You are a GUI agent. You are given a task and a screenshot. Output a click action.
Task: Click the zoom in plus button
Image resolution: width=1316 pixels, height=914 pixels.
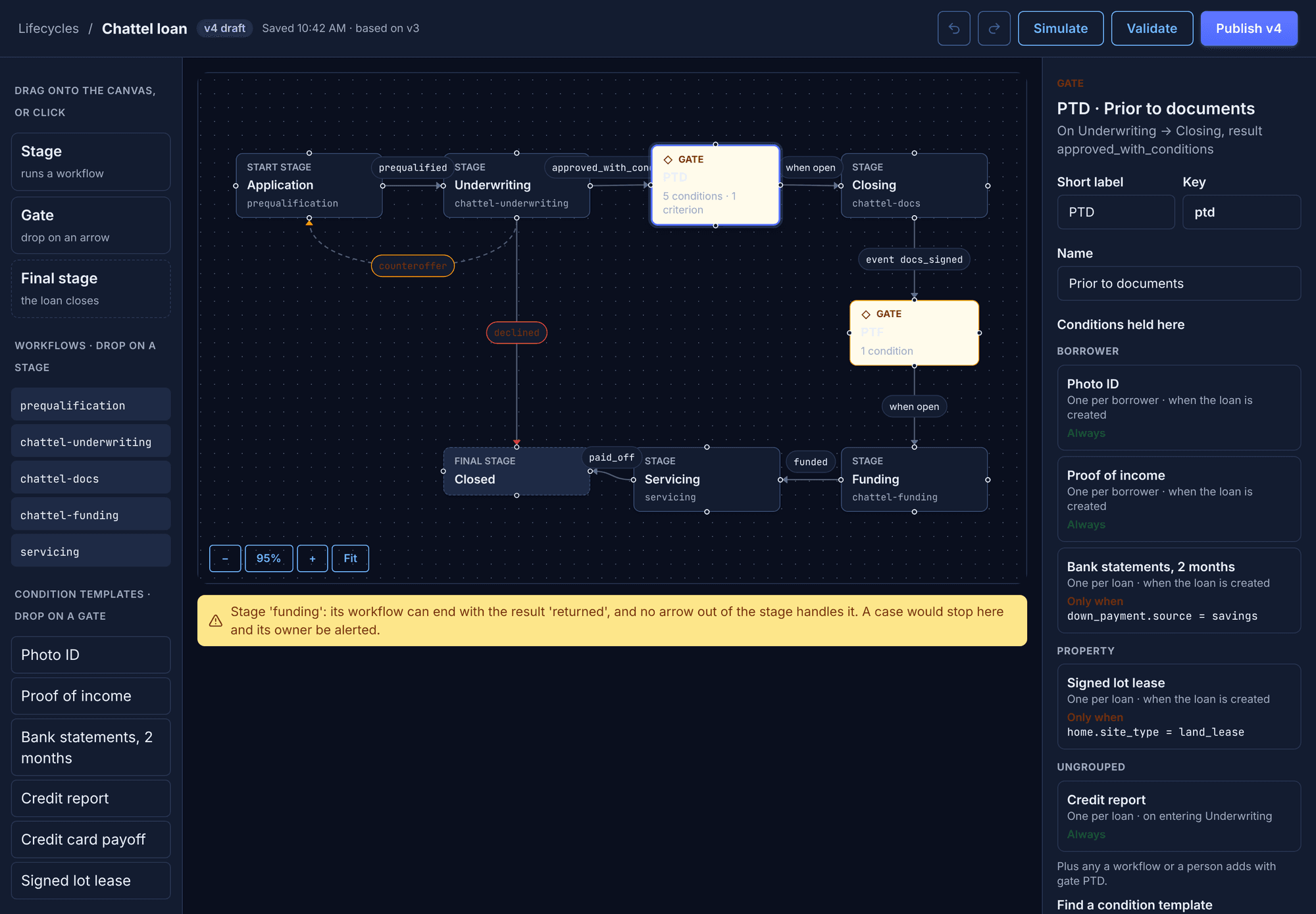(313, 559)
